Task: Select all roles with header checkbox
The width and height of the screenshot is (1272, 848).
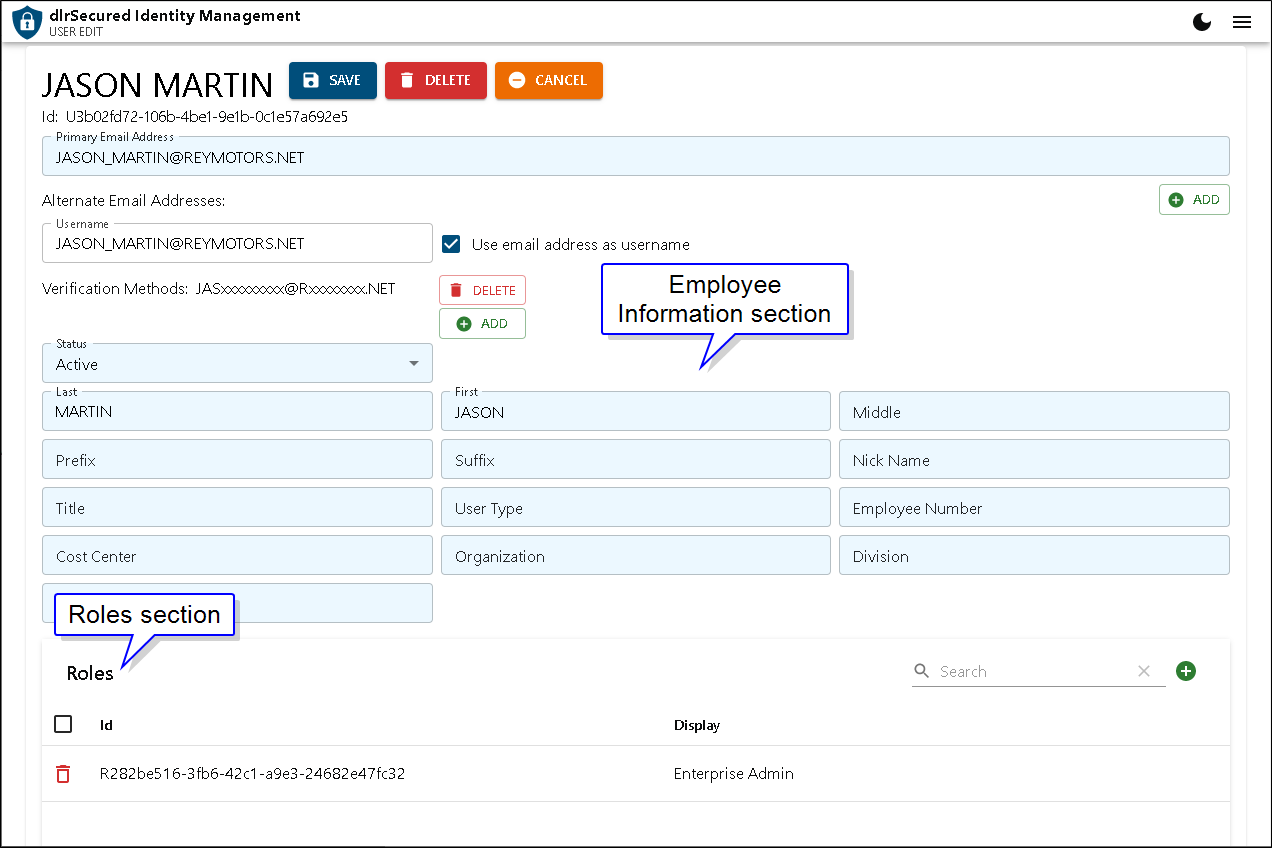Action: pos(63,724)
